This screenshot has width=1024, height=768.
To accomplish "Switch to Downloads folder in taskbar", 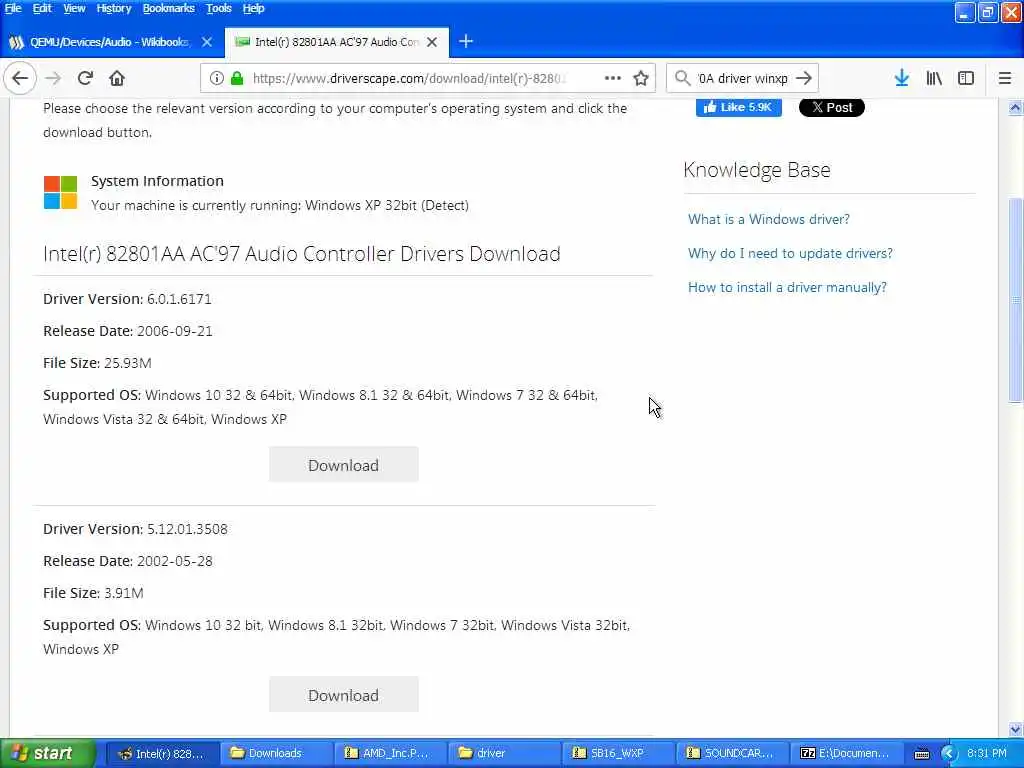I will point(275,753).
